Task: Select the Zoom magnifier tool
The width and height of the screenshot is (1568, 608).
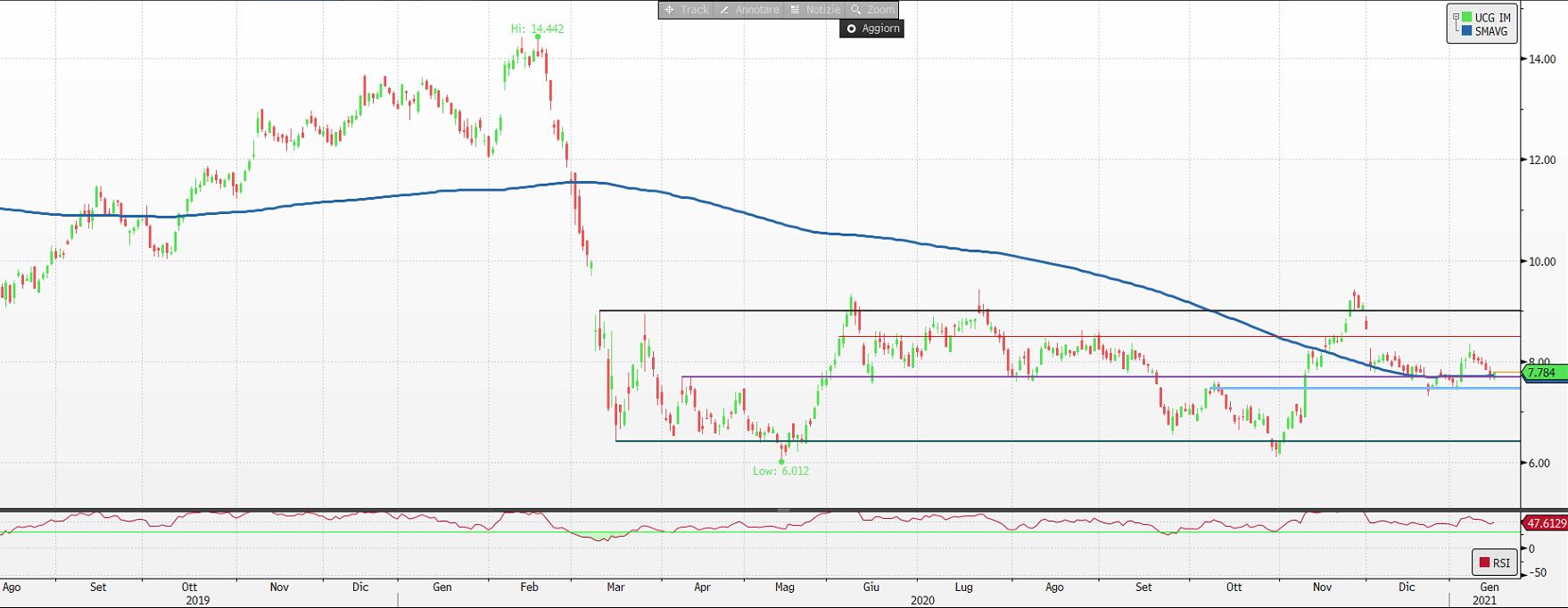Action: click(872, 10)
